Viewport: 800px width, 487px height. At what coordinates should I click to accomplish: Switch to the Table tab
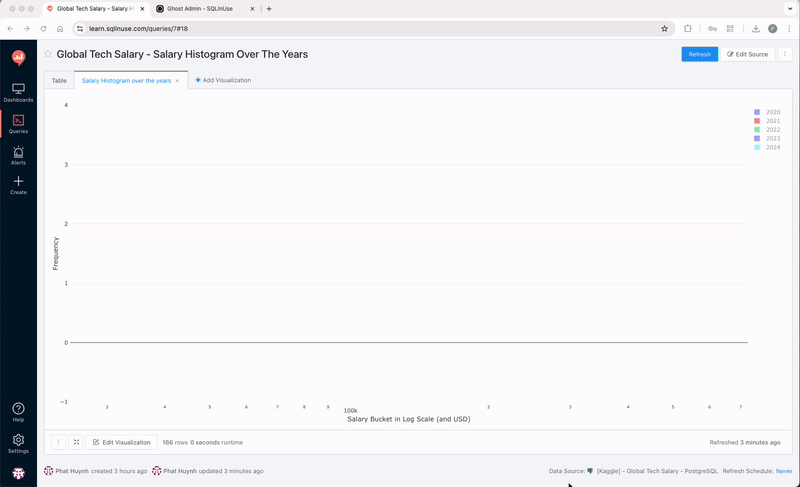59,81
